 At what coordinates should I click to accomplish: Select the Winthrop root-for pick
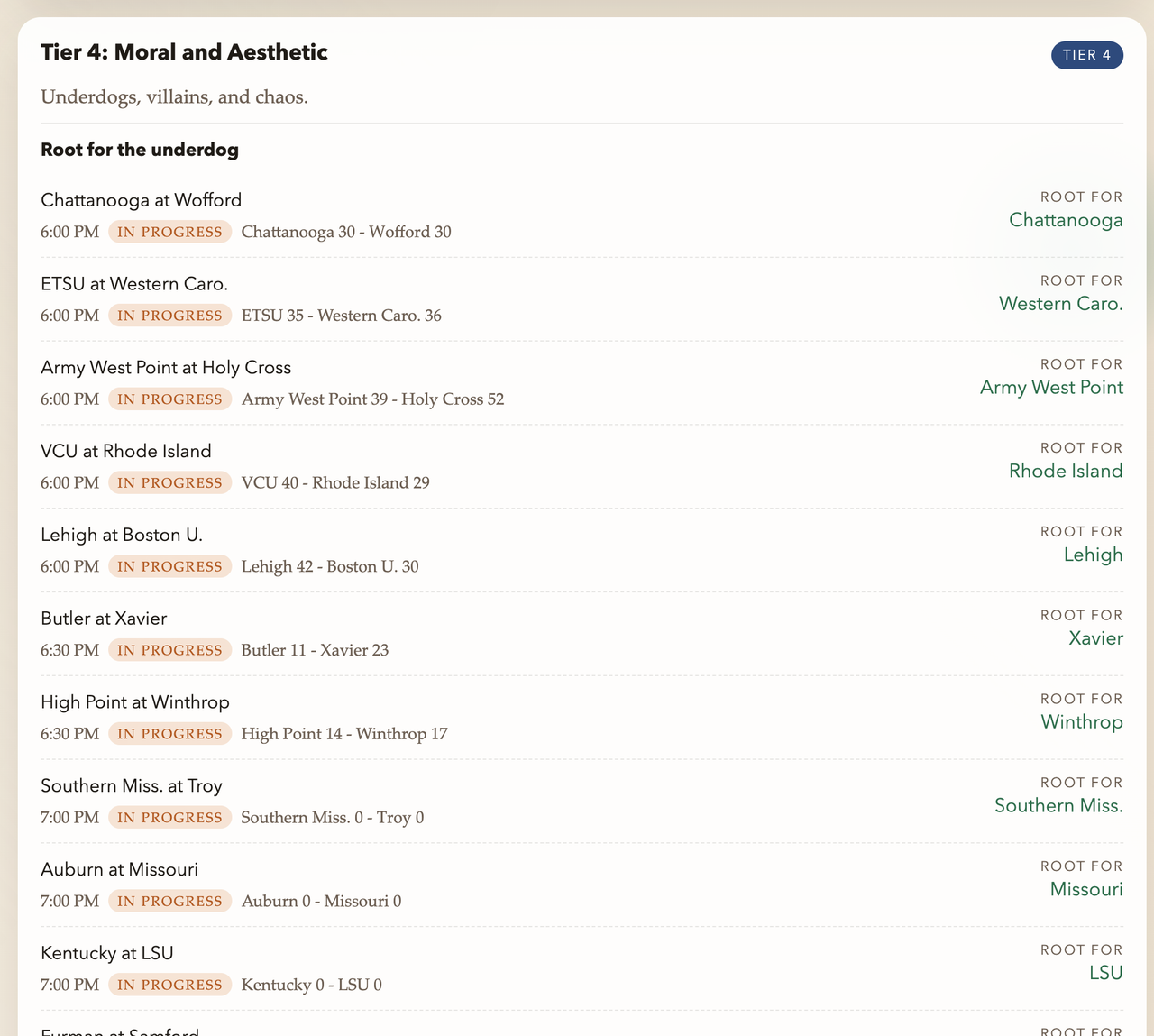(x=1082, y=723)
